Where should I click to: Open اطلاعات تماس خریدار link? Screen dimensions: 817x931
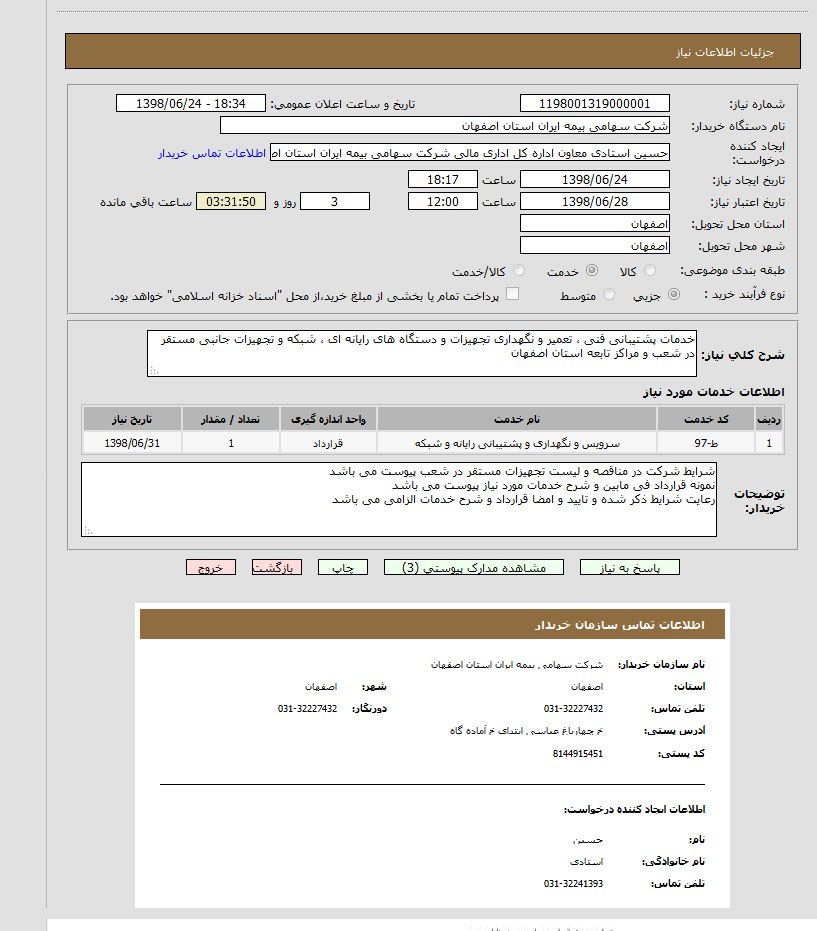tap(211, 153)
